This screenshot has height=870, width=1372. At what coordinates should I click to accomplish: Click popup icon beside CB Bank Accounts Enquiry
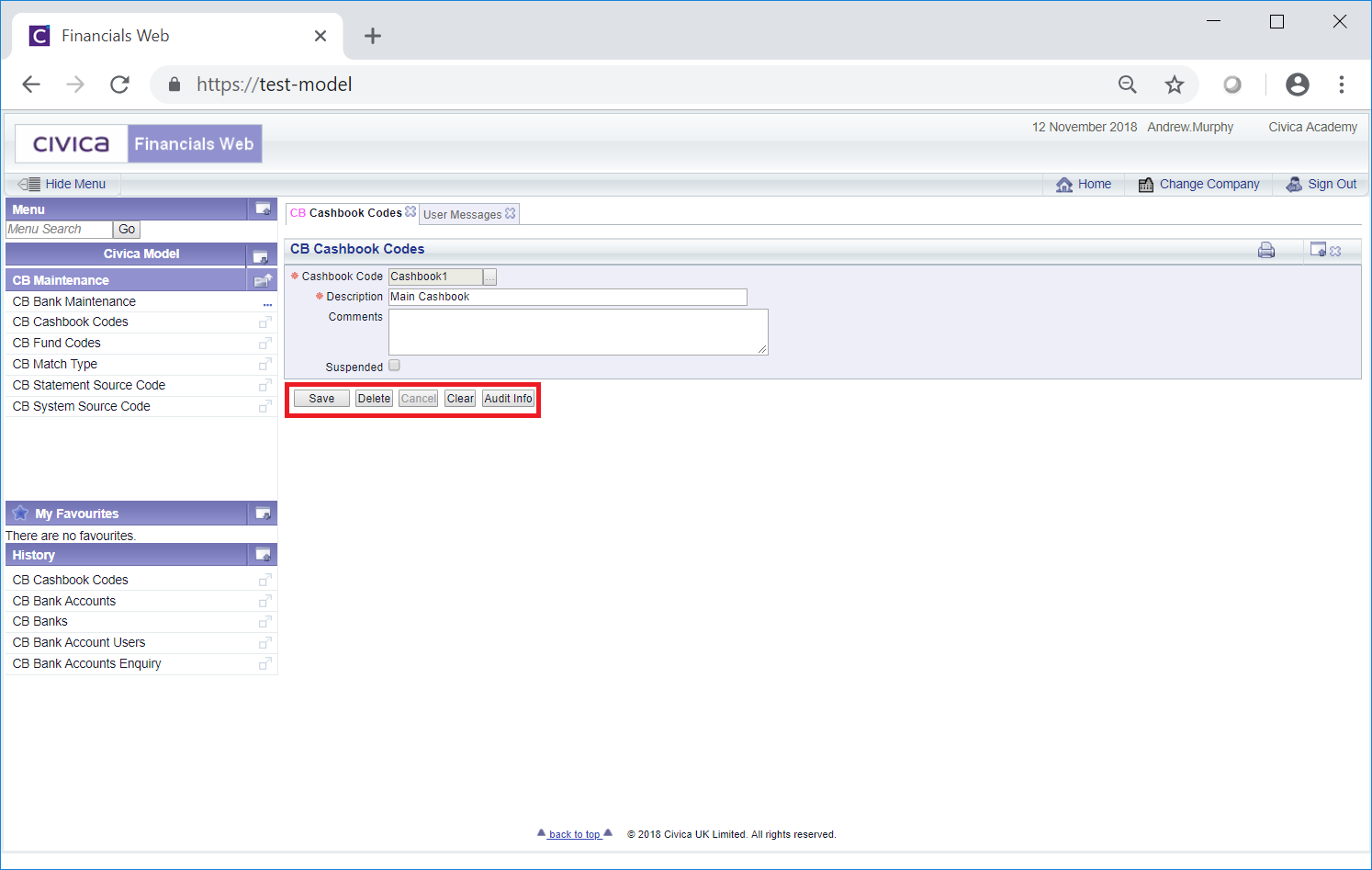tap(264, 664)
